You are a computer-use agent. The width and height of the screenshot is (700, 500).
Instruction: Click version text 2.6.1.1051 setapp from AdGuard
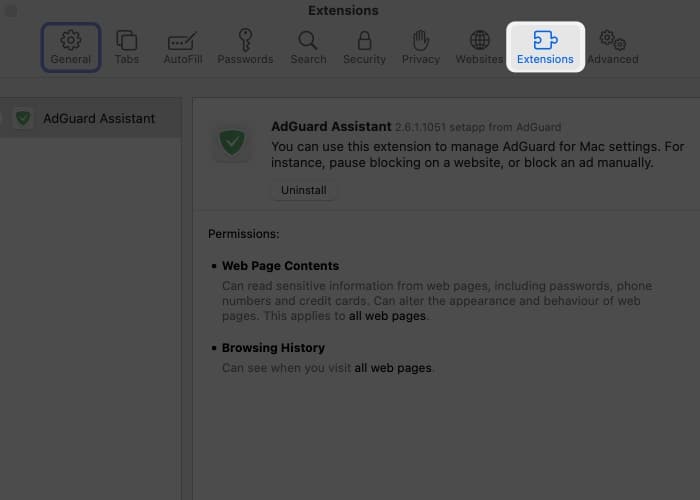click(x=478, y=127)
